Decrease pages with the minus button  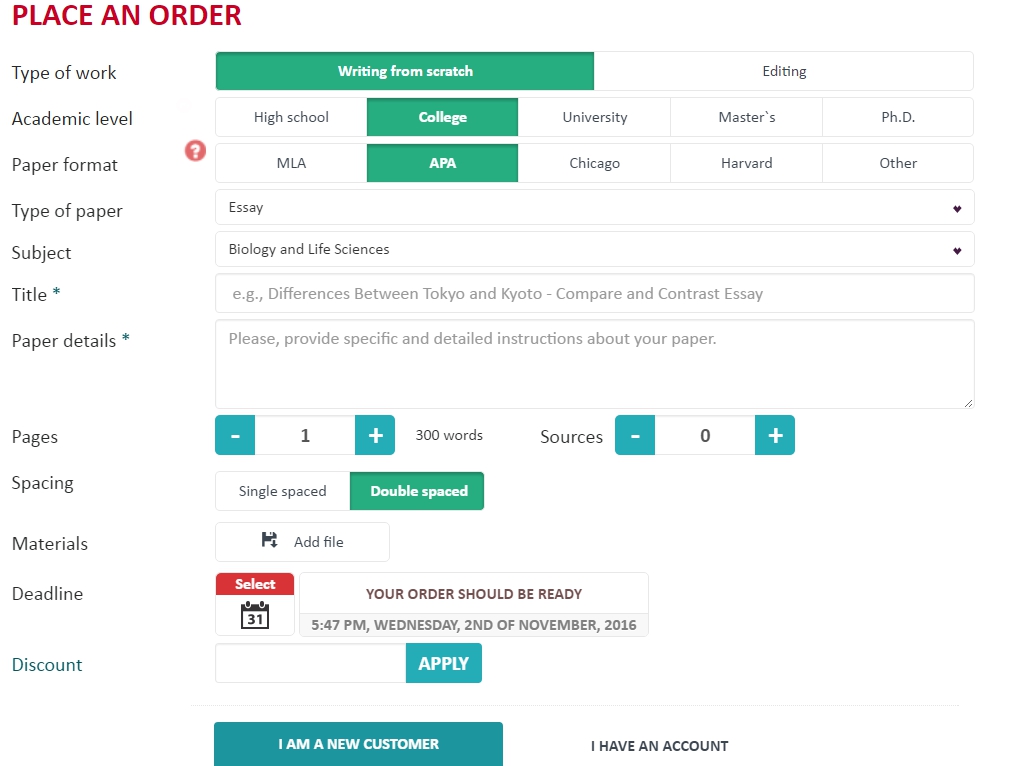coord(235,436)
